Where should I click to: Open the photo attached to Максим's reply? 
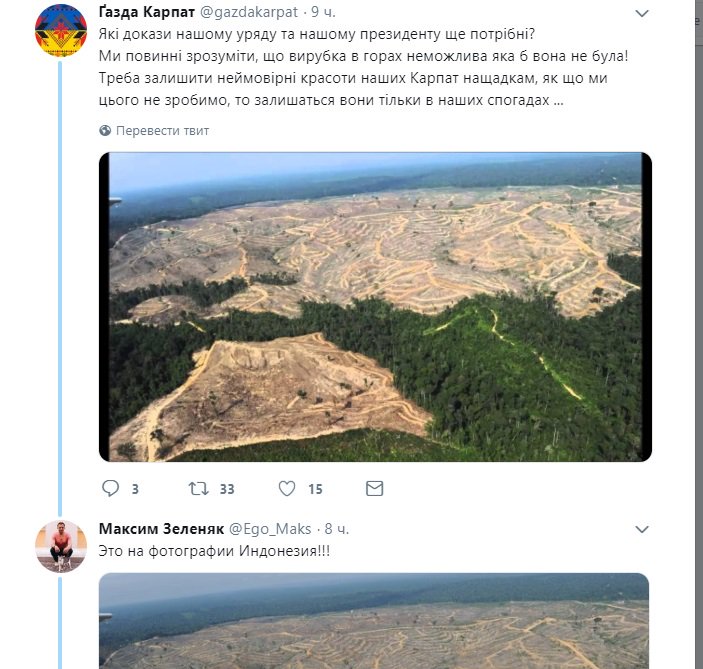pos(374,620)
